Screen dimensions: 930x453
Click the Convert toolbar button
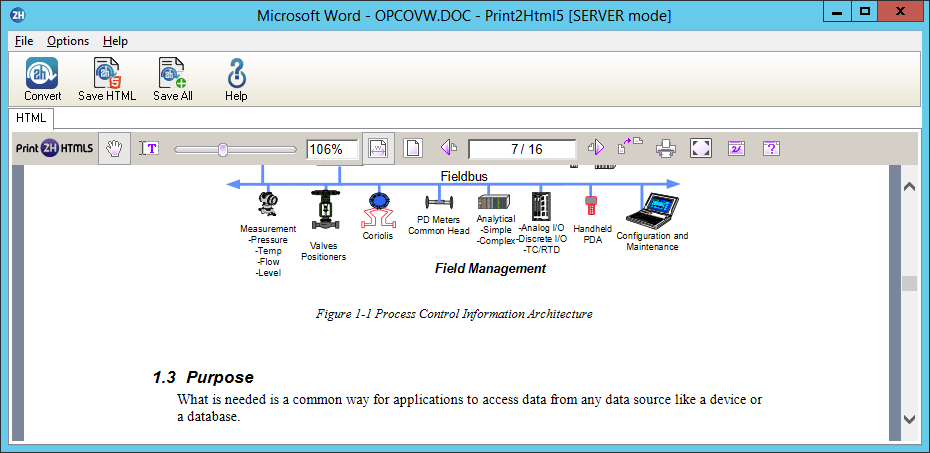(x=42, y=79)
